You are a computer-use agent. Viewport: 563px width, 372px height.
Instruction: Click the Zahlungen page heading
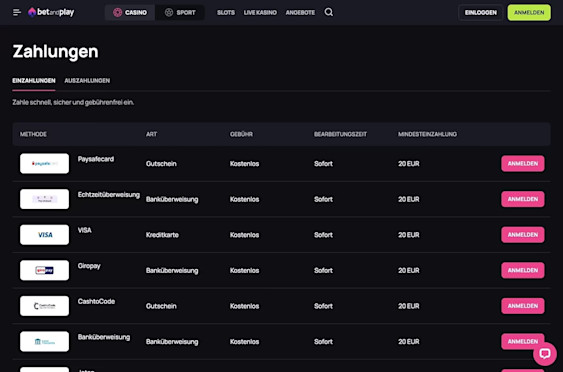pyautogui.click(x=55, y=51)
